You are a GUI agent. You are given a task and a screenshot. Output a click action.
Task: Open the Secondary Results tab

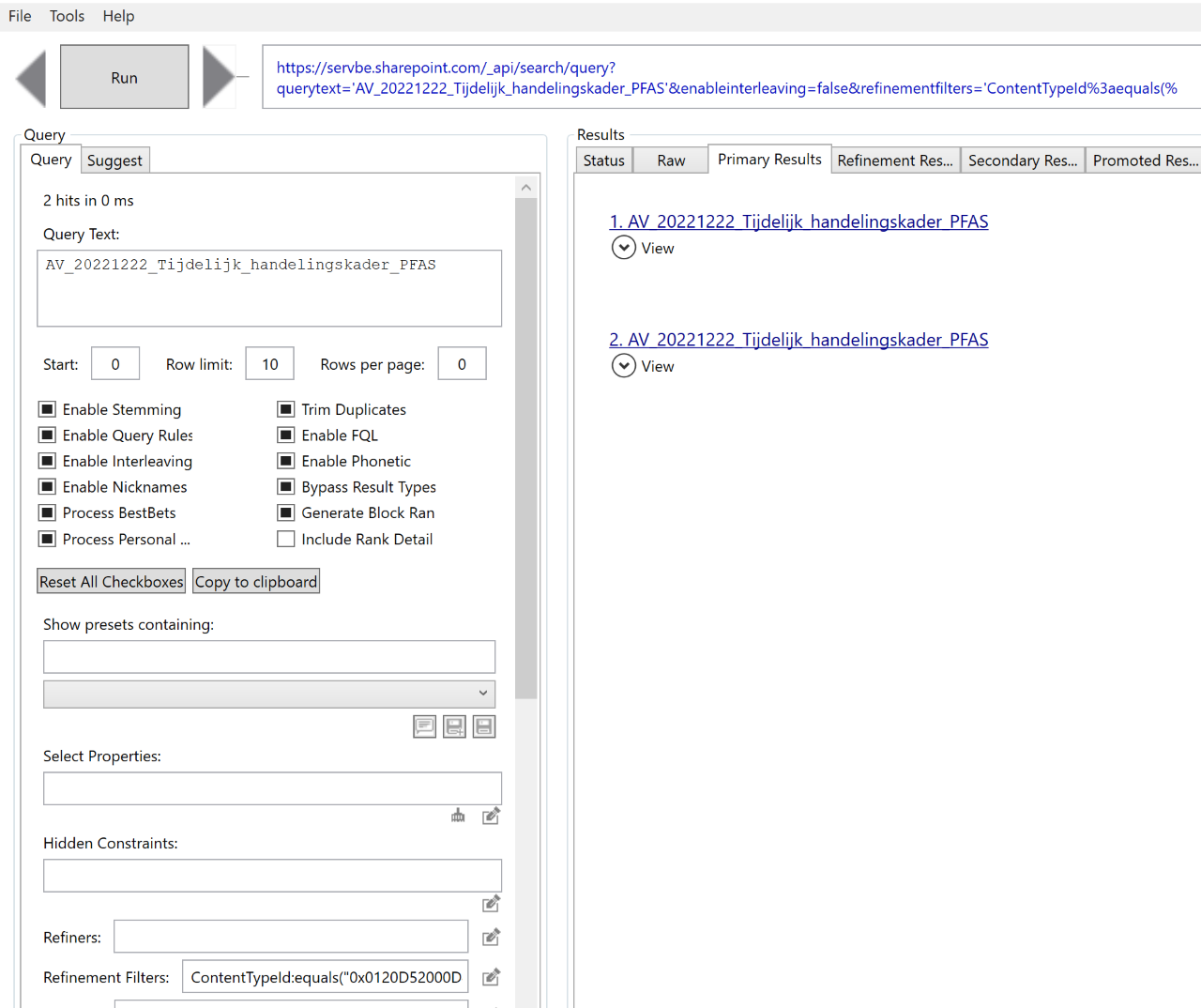tap(1023, 160)
